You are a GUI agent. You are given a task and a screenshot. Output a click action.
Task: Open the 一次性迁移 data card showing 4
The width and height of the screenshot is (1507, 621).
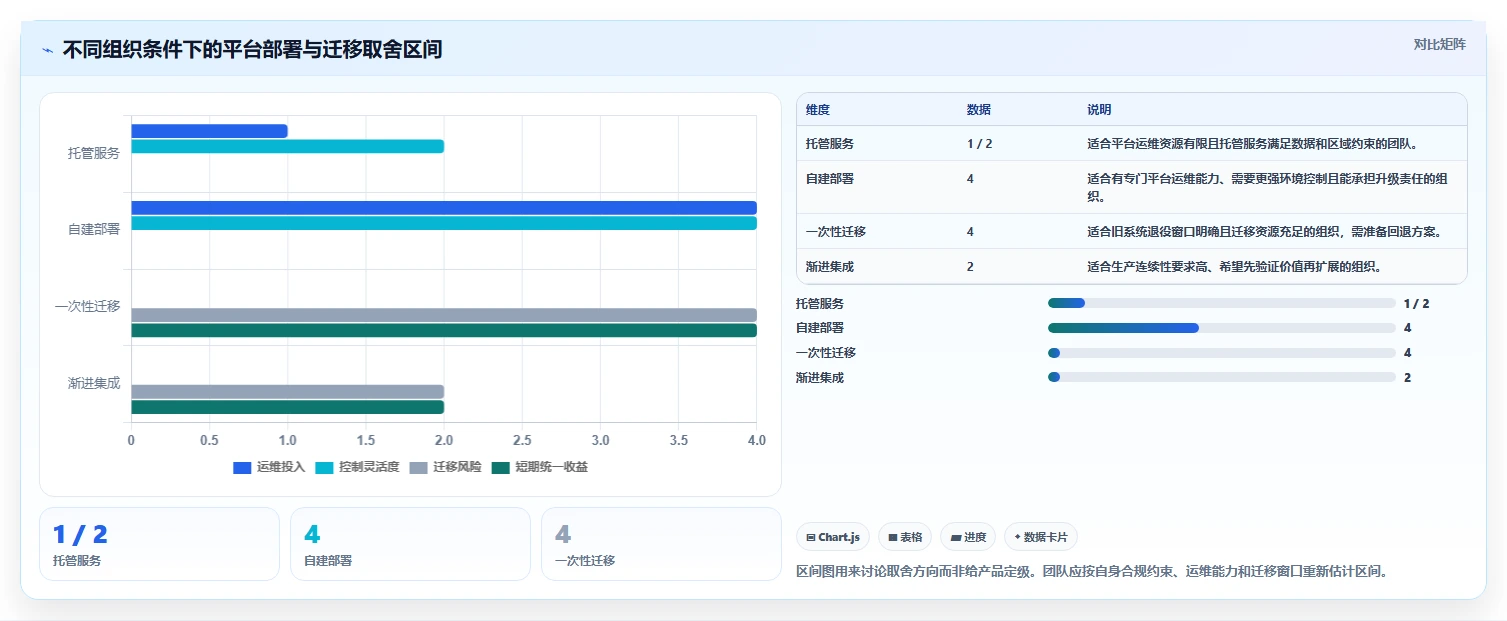pyautogui.click(x=661, y=544)
